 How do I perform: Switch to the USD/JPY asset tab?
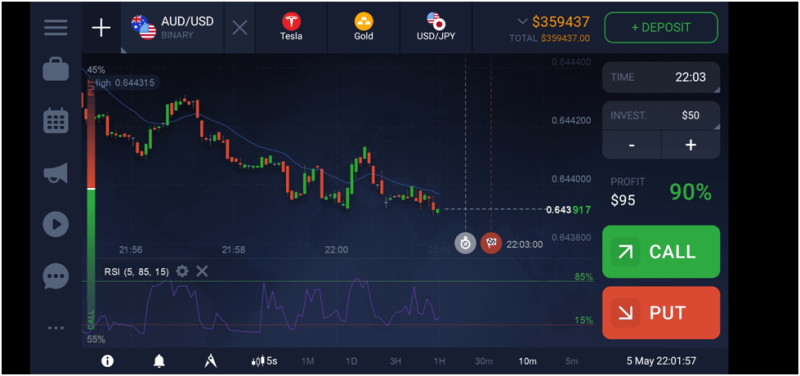437,28
